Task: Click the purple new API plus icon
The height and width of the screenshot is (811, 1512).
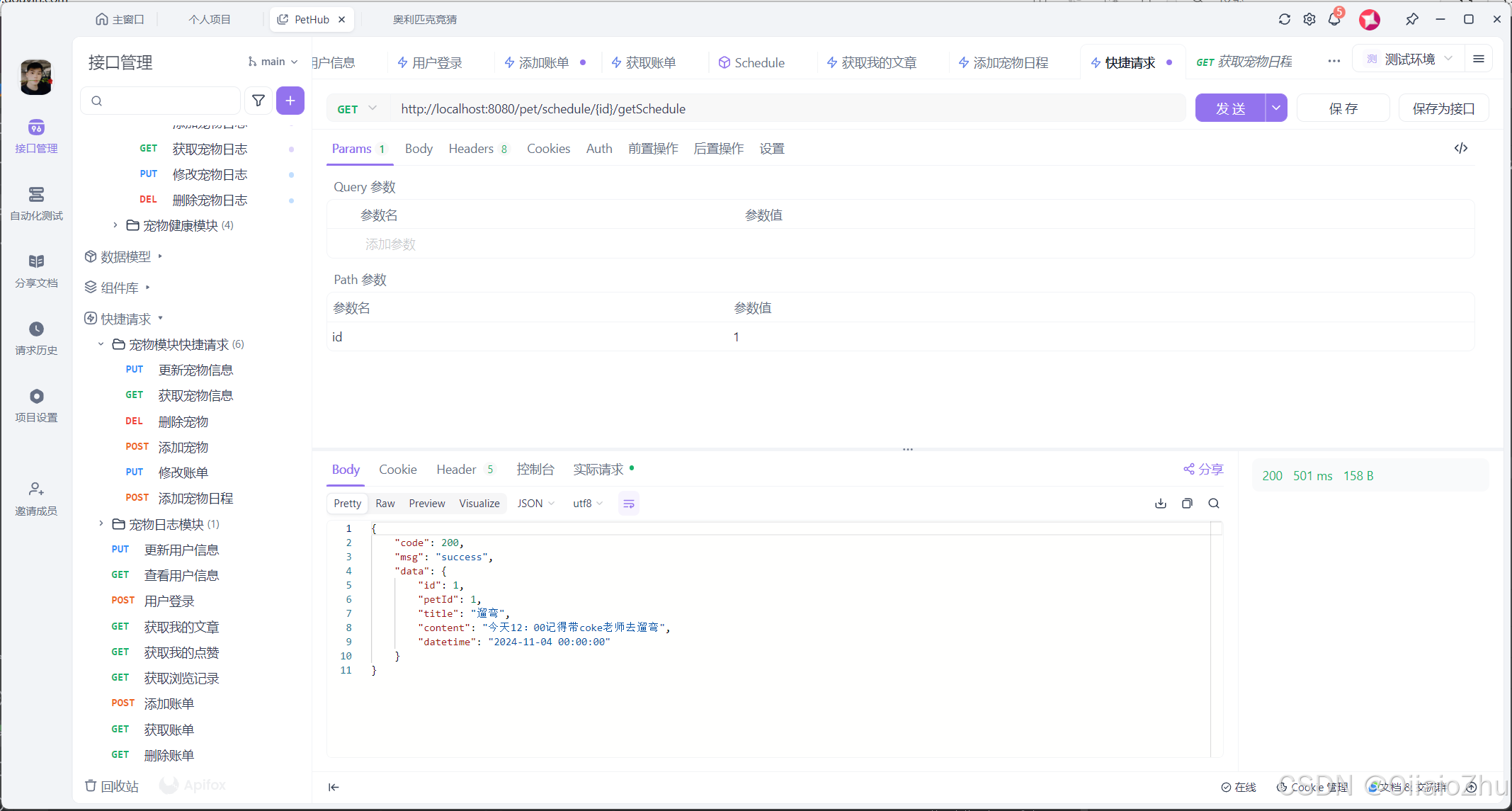Action: pos(290,101)
